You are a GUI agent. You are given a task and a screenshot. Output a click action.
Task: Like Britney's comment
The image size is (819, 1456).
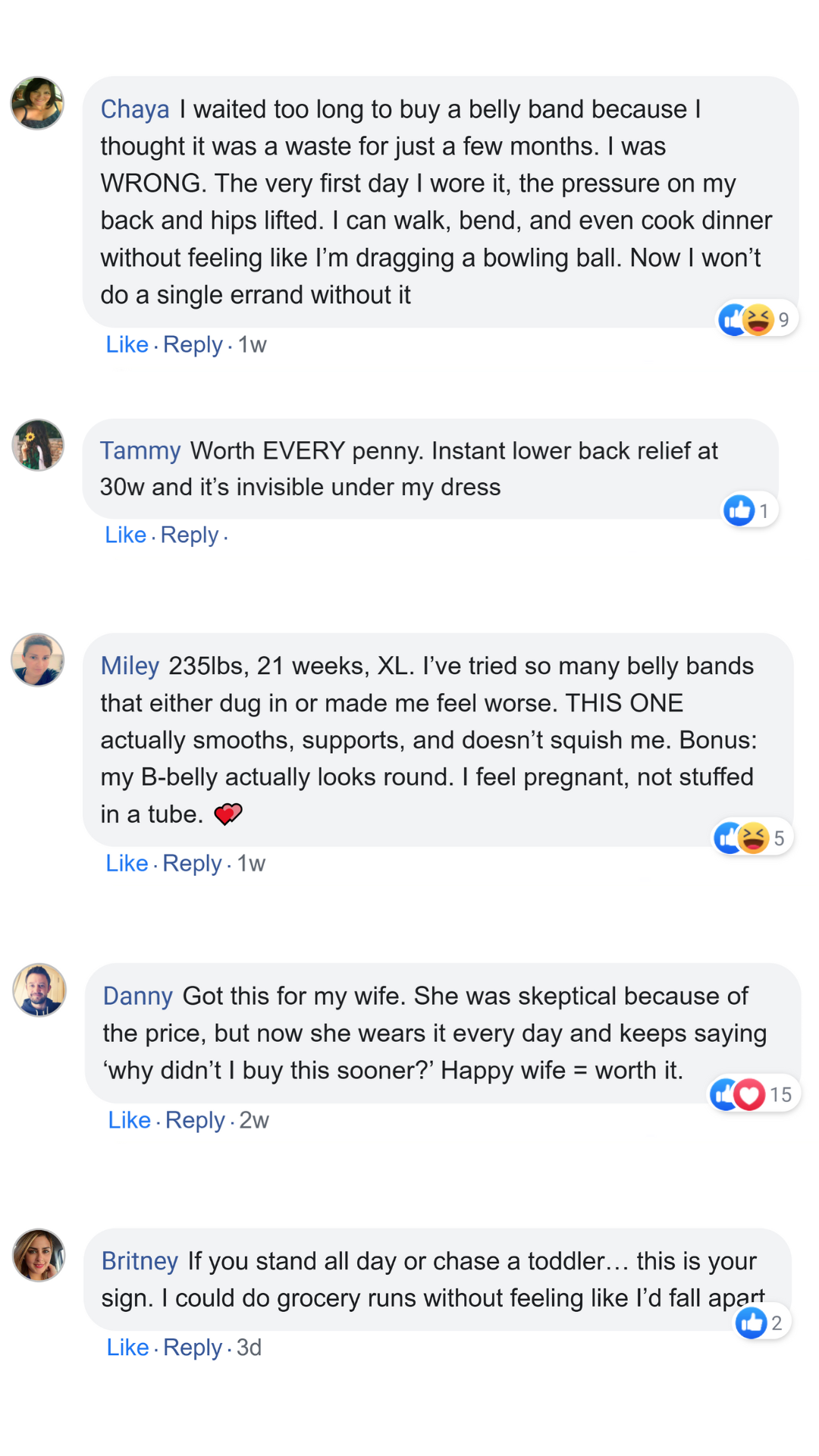click(127, 1348)
